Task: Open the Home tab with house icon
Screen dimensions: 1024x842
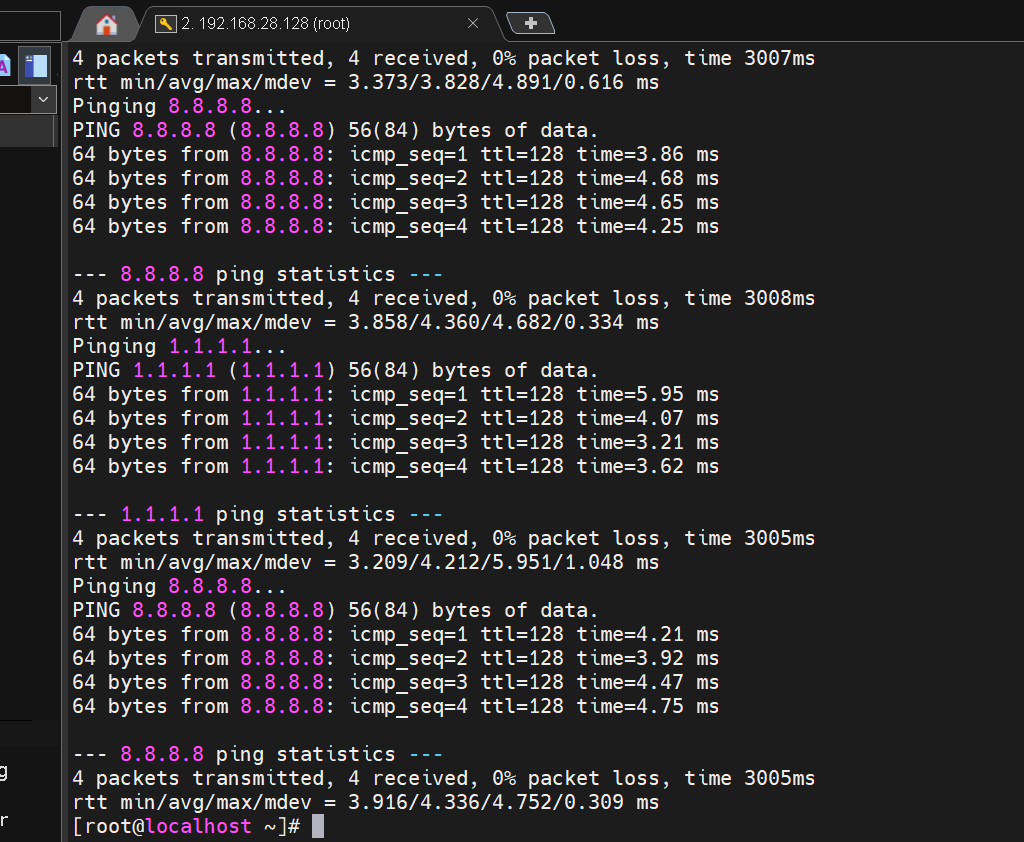Action: coord(106,24)
